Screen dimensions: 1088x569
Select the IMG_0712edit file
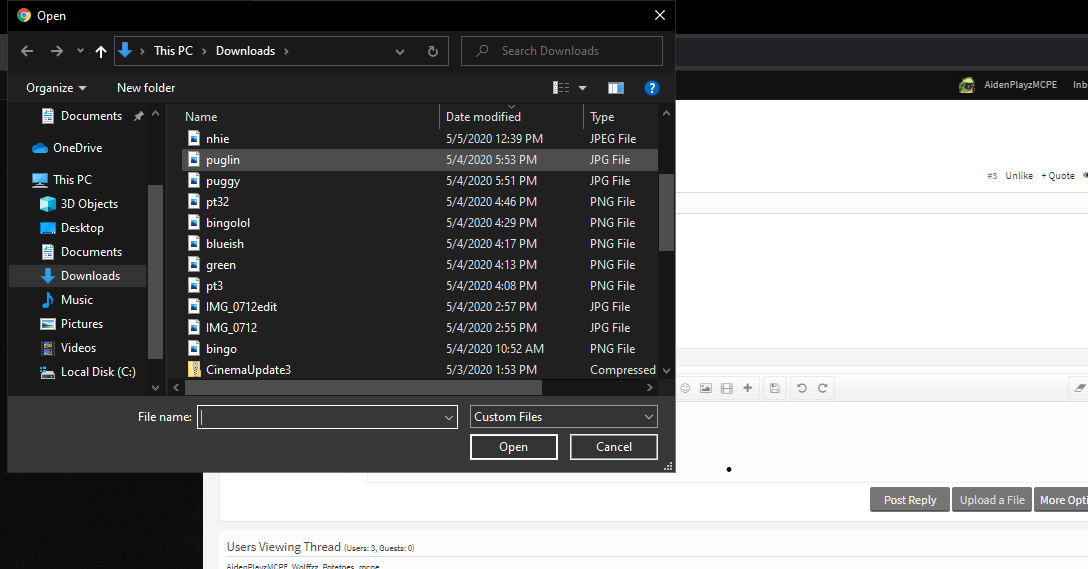[420, 307]
